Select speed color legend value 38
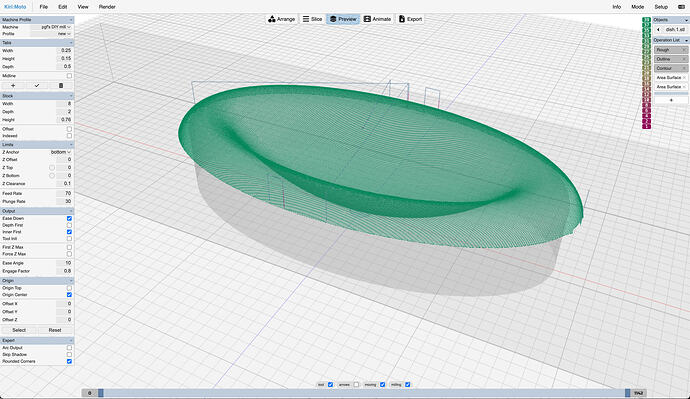 tap(646, 20)
